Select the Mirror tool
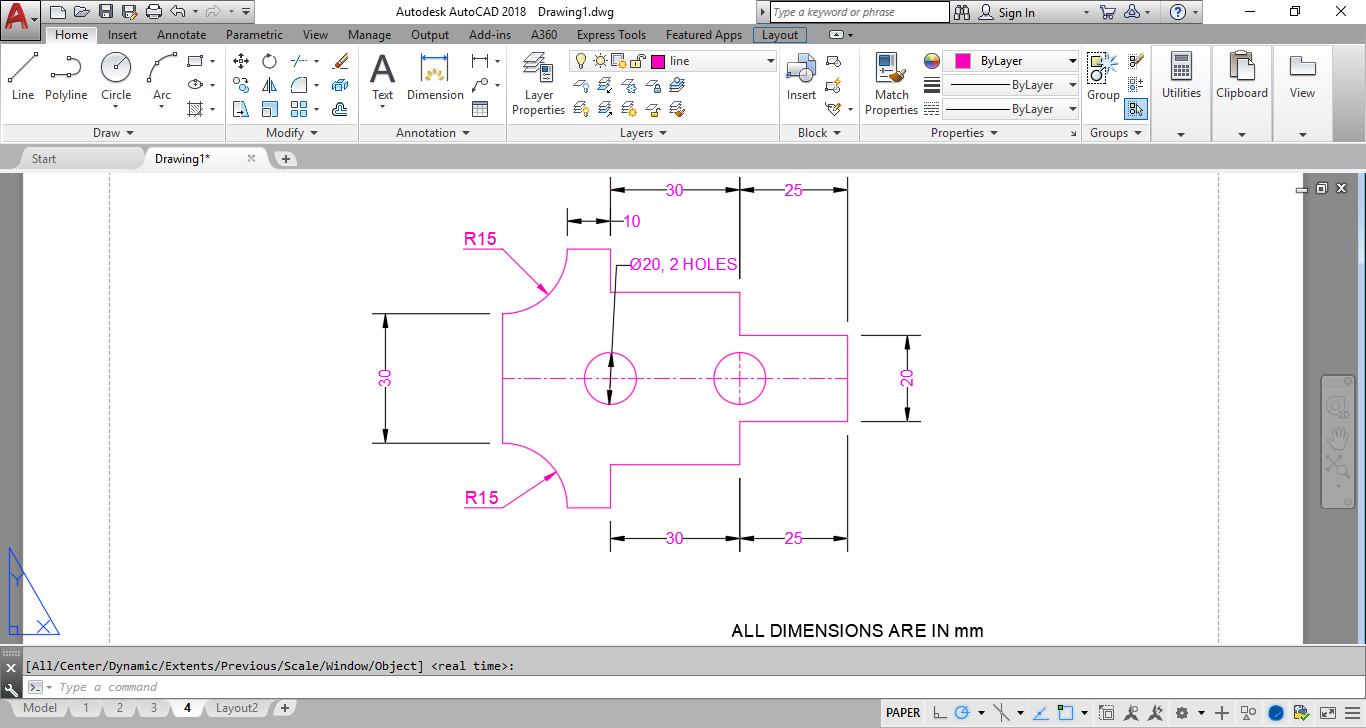The image size is (1366, 728). [x=269, y=85]
